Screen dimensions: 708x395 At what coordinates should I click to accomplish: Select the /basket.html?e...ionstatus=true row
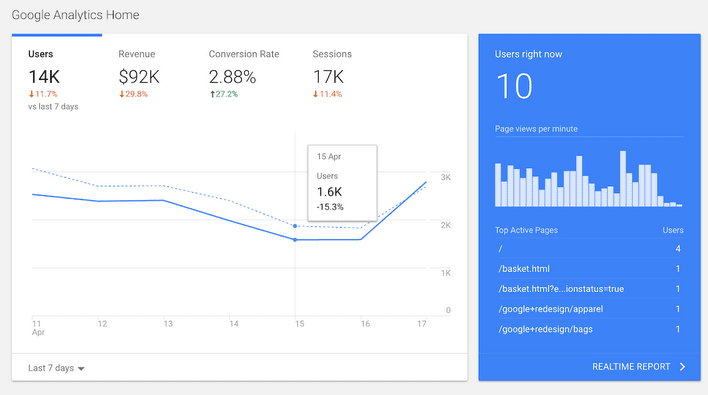[589, 289]
